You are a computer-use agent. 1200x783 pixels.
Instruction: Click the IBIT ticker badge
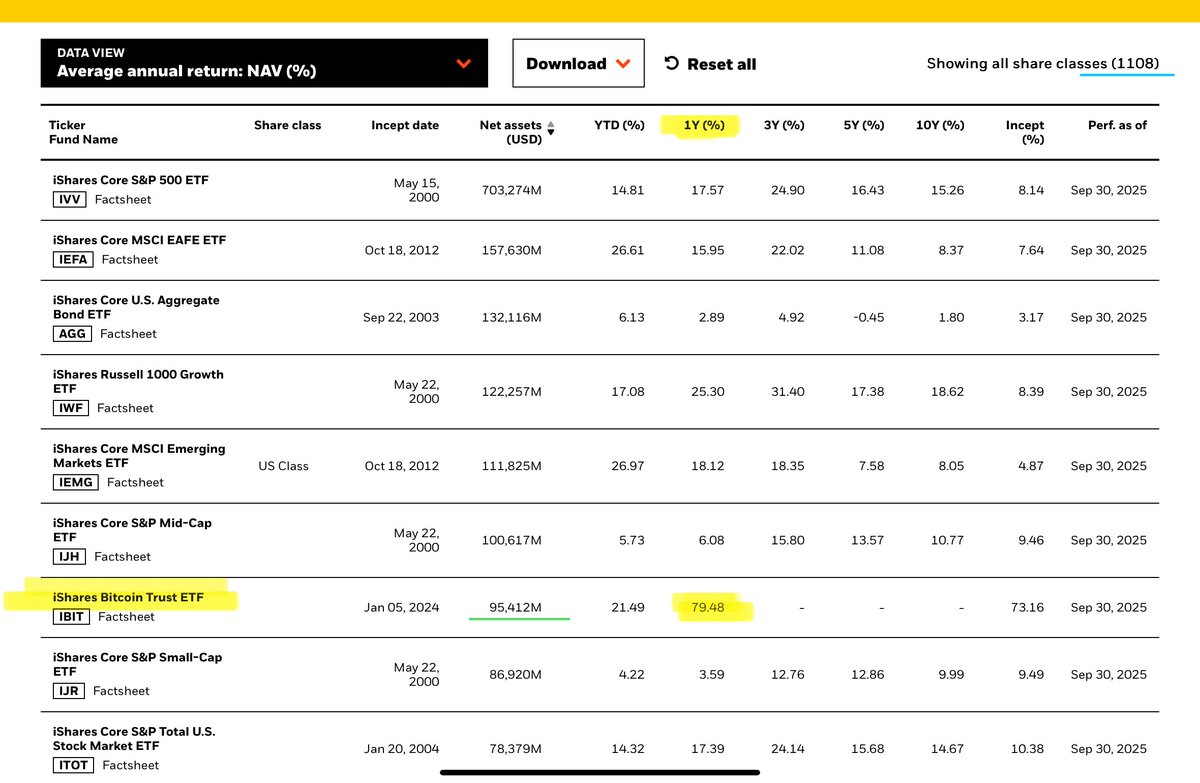(72, 616)
